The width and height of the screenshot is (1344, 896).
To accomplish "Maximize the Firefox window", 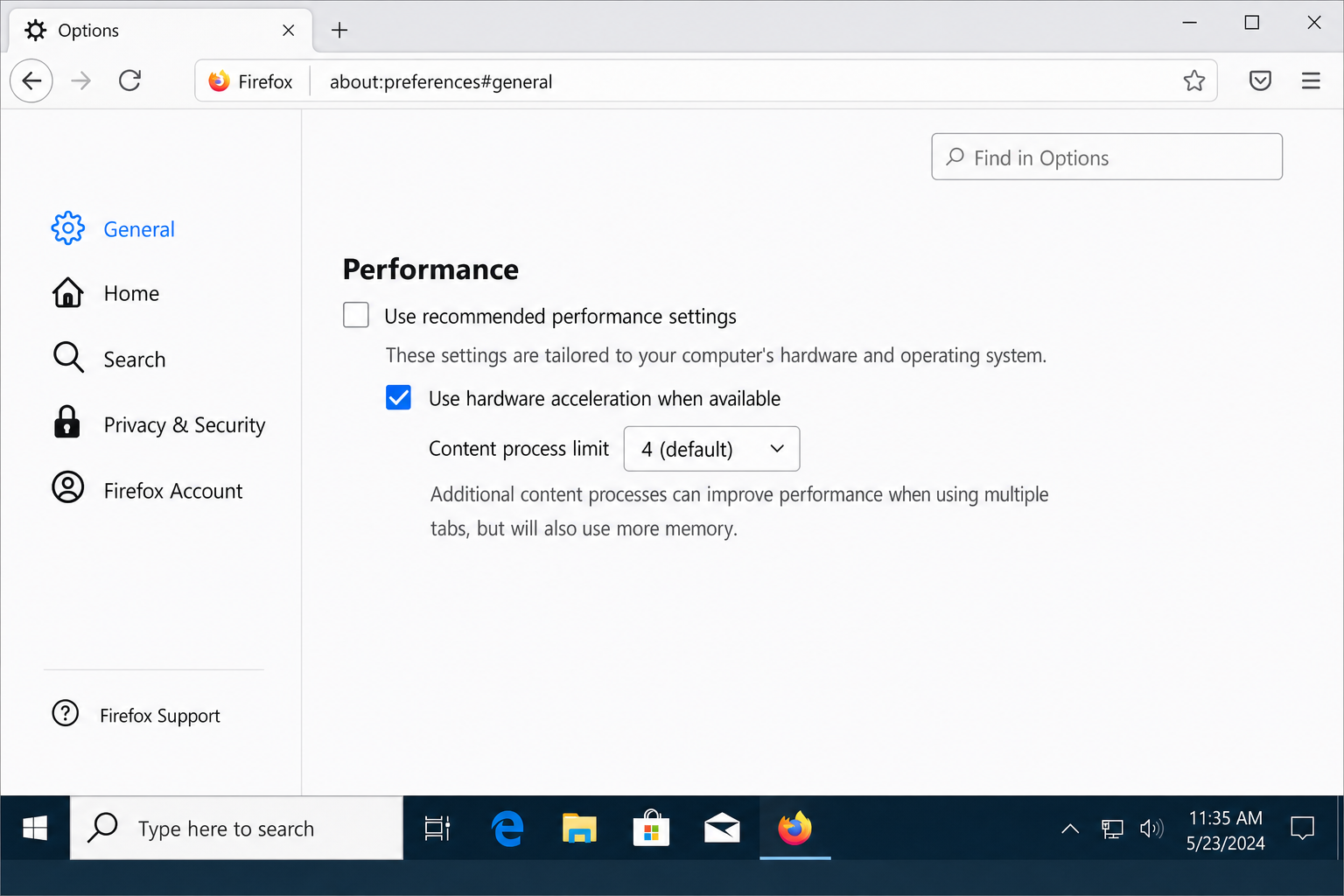I will [1252, 23].
